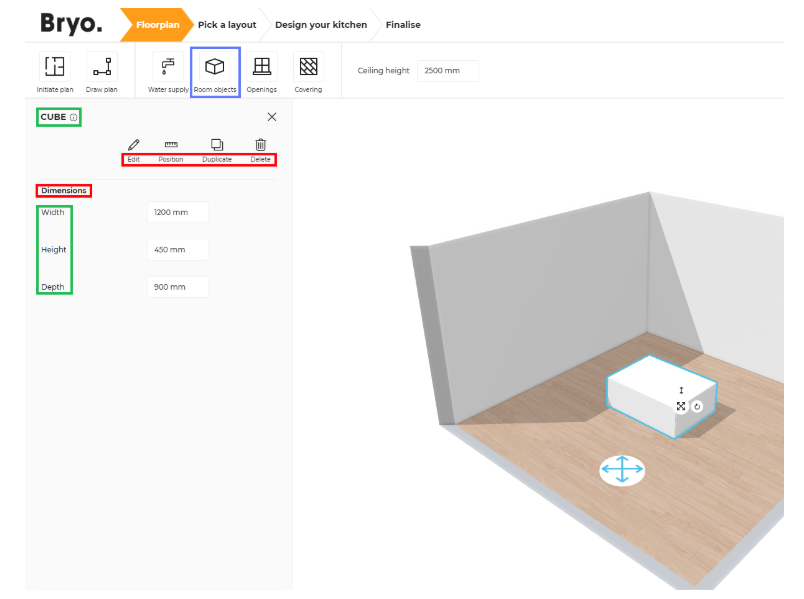
Task: Select the Openings tool
Action: pyautogui.click(x=261, y=67)
